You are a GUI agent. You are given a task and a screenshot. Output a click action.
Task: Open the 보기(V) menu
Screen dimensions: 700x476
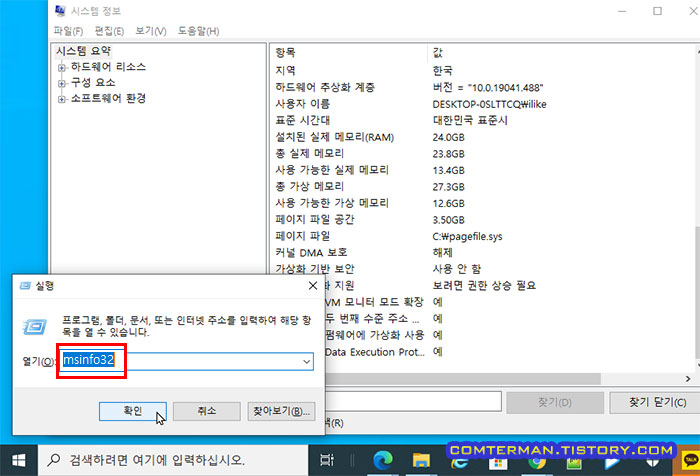(x=151, y=31)
